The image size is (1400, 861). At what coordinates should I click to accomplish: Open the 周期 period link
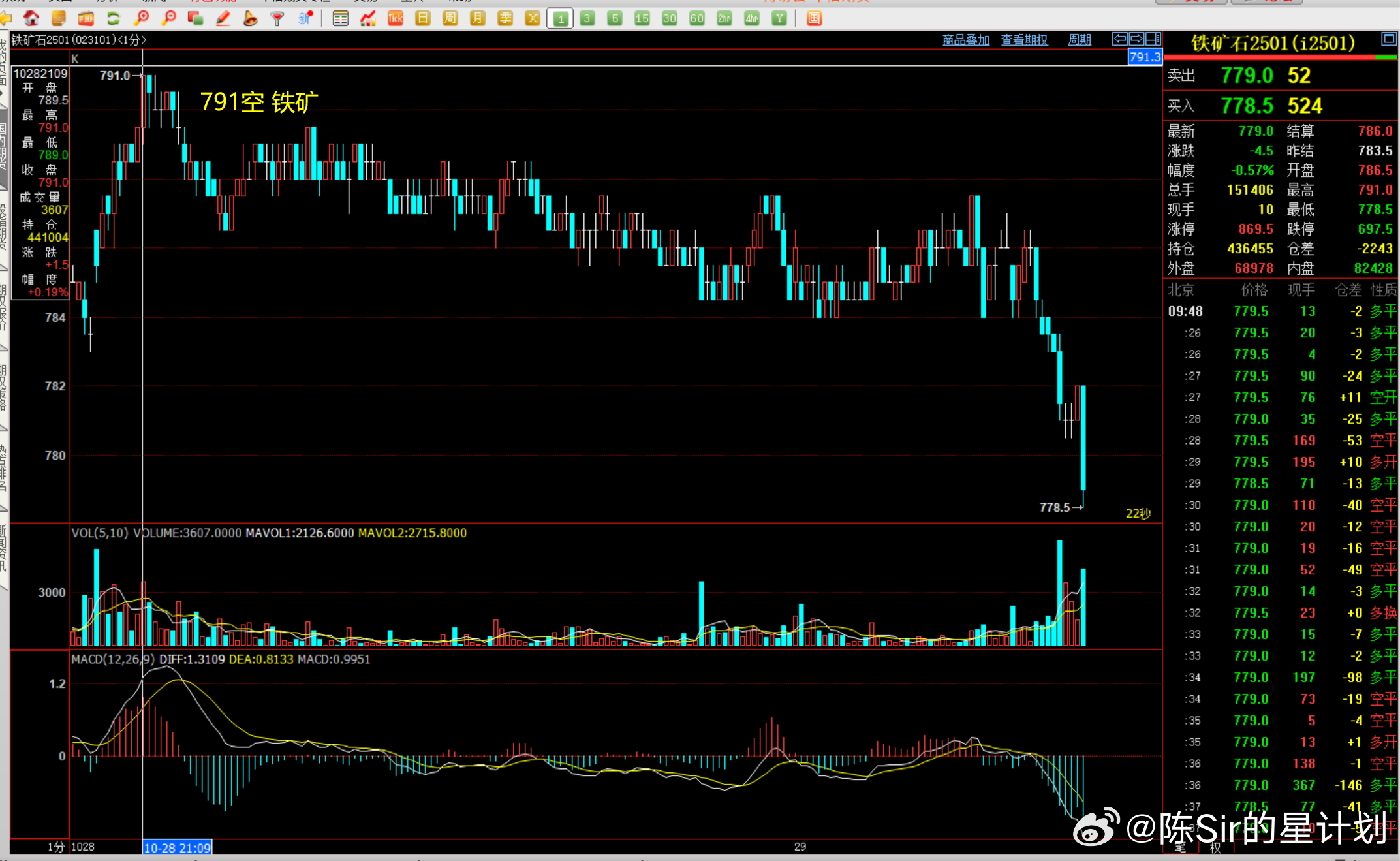tap(1080, 40)
